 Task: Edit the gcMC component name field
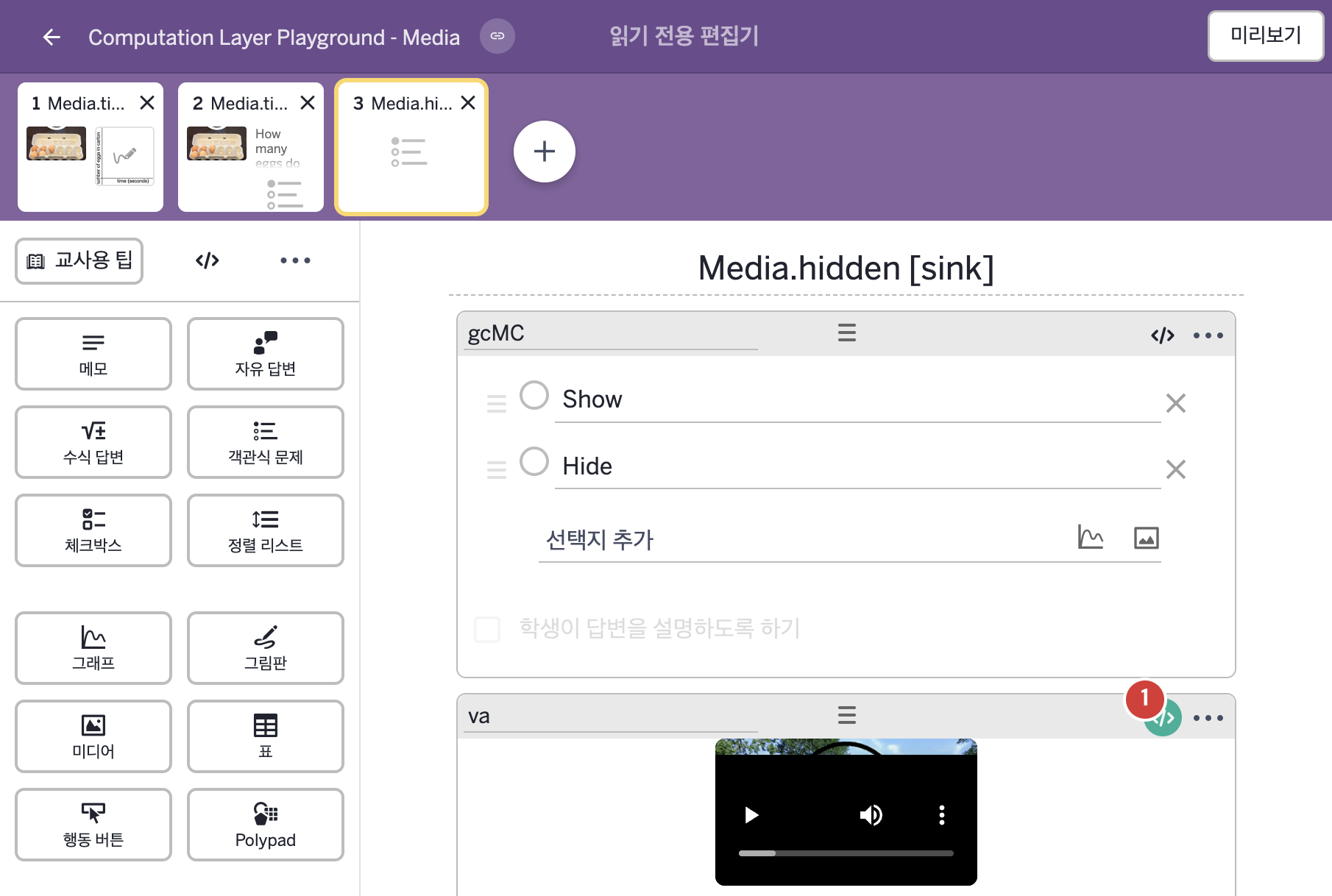611,333
